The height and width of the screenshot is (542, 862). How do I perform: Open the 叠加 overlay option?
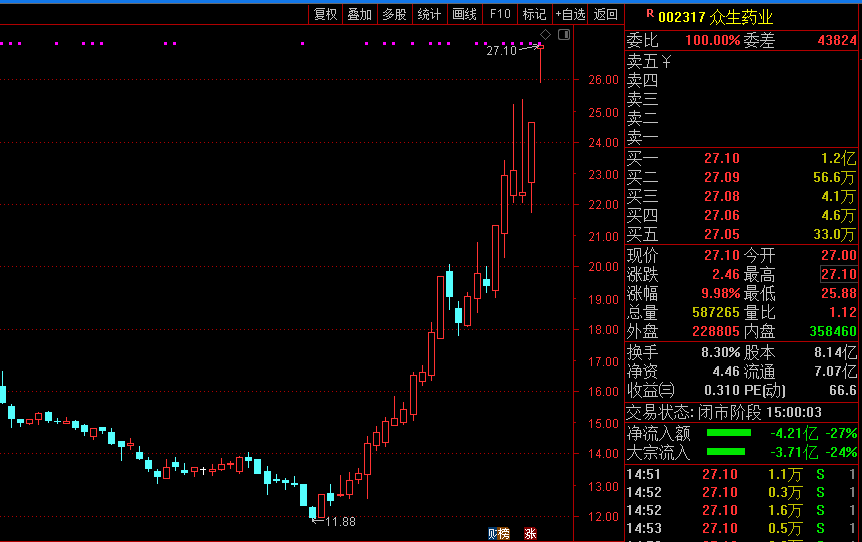359,14
